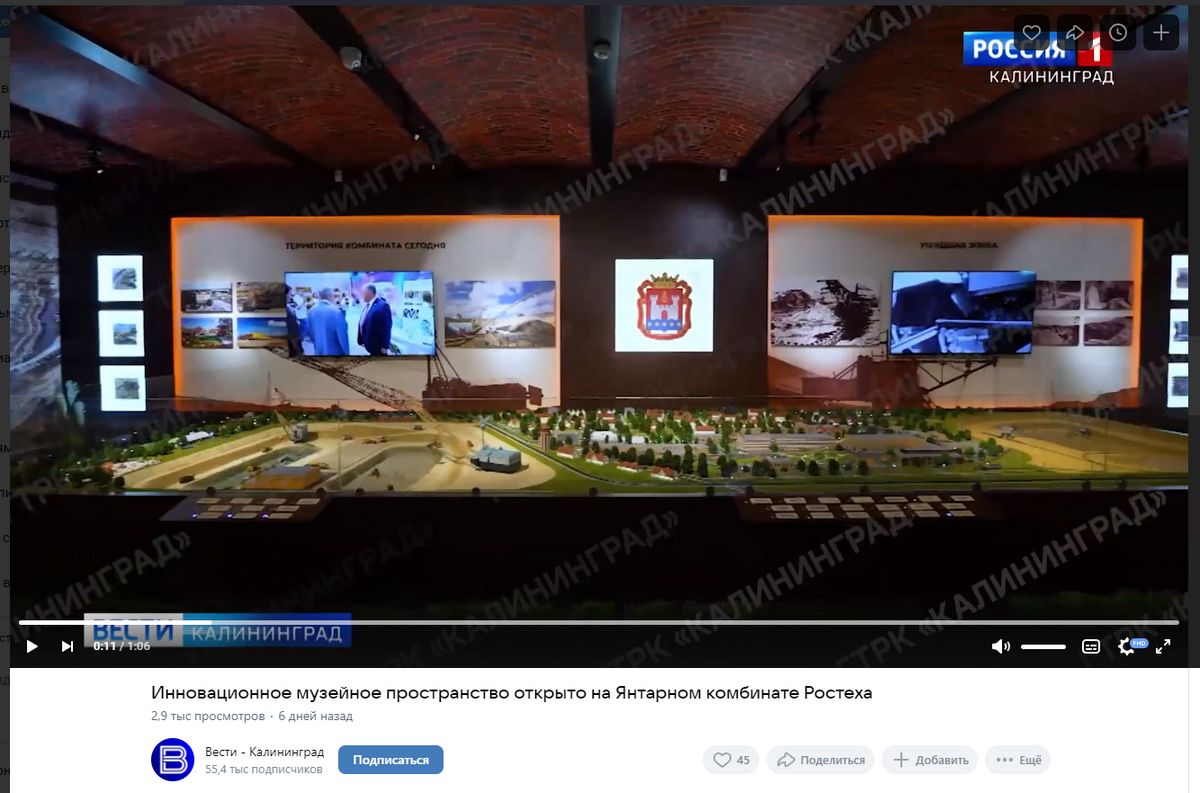The height and width of the screenshot is (793, 1200).
Task: Click the Добавить button
Action: pyautogui.click(x=930, y=760)
